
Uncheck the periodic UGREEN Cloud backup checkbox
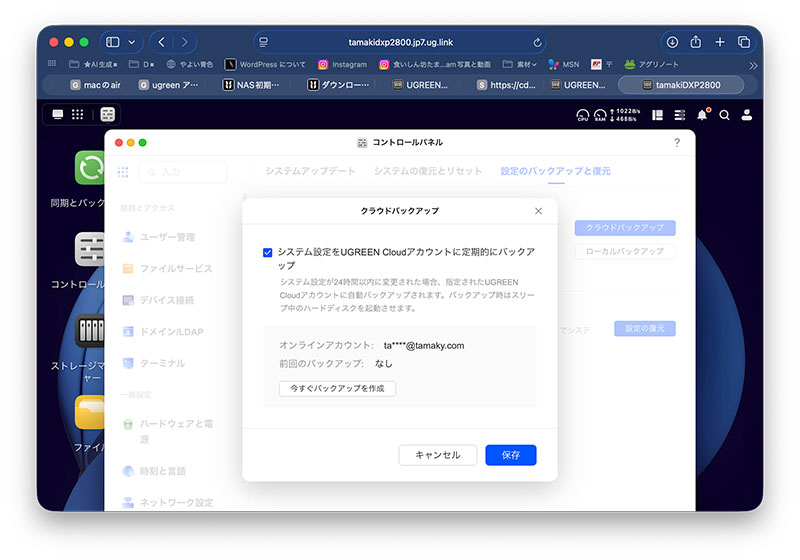268,253
